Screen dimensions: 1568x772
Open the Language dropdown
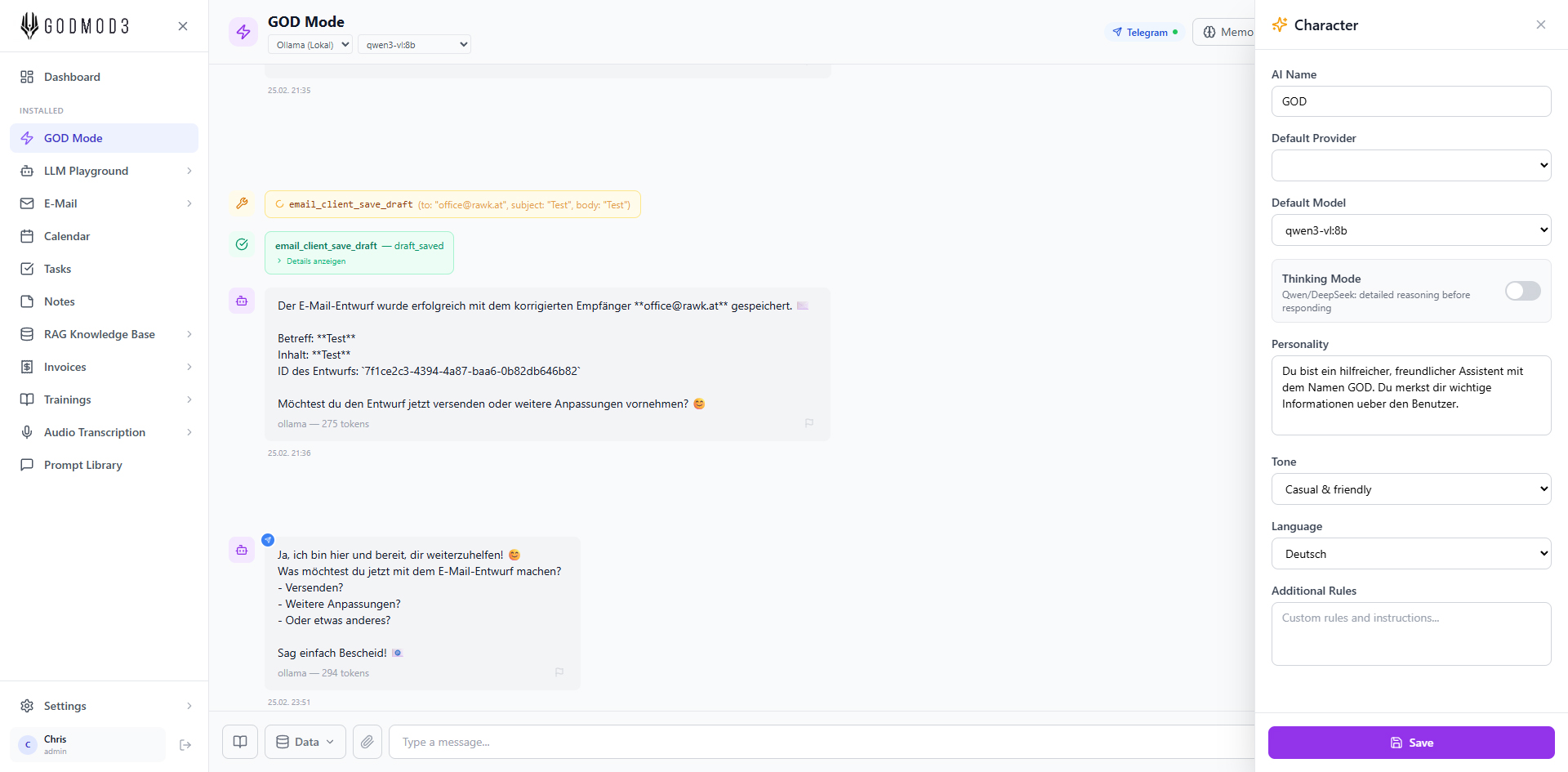pyautogui.click(x=1410, y=554)
